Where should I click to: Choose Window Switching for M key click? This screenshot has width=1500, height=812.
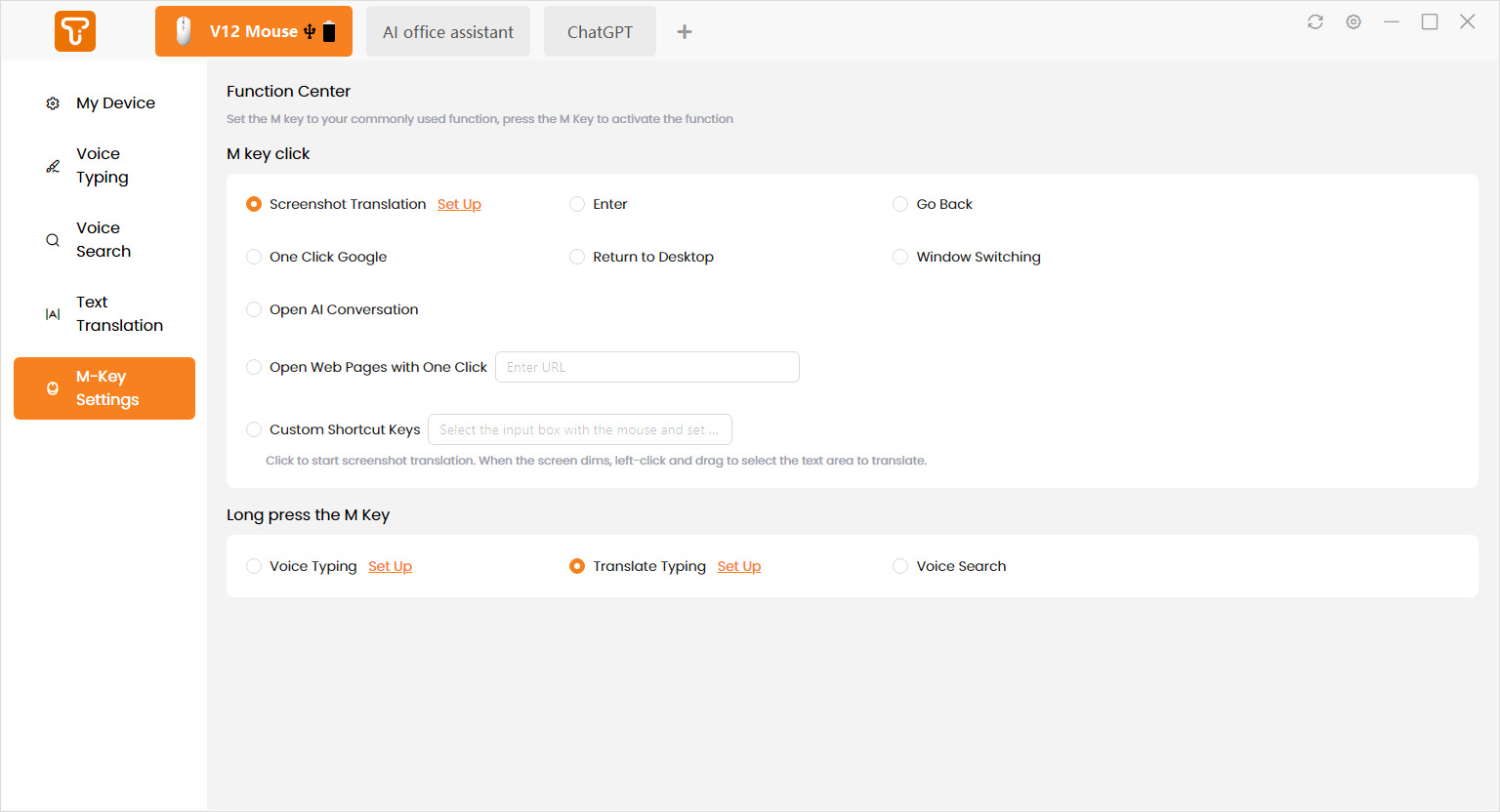coord(900,257)
